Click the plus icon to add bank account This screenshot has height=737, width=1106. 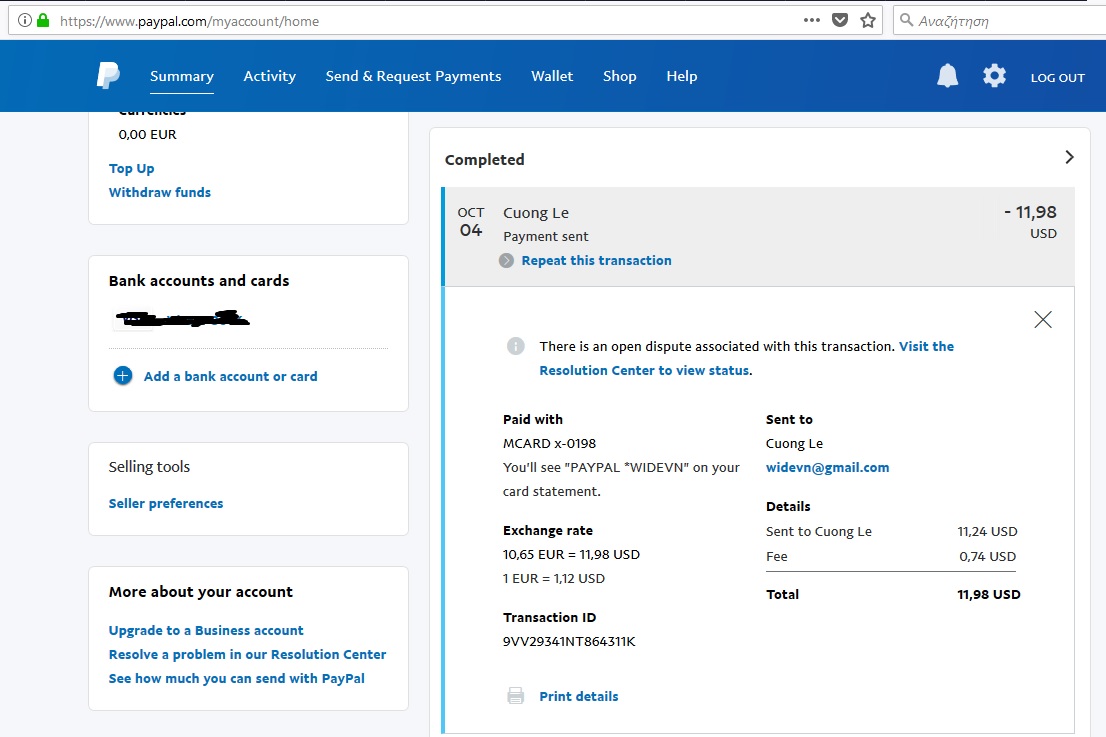pyautogui.click(x=123, y=375)
